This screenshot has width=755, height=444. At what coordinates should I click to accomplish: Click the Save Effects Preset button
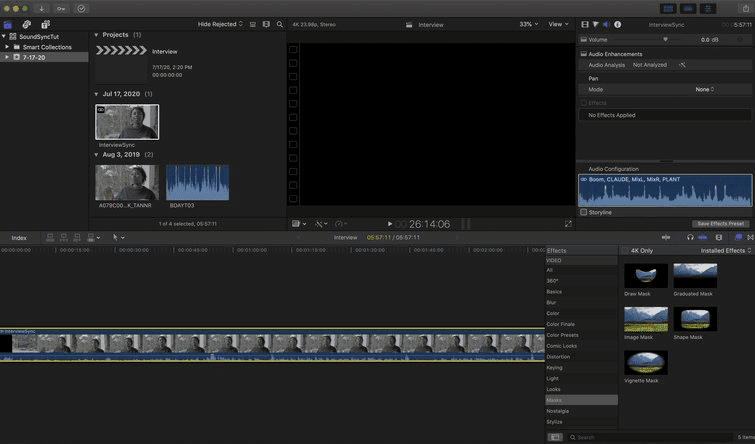pyautogui.click(x=720, y=223)
